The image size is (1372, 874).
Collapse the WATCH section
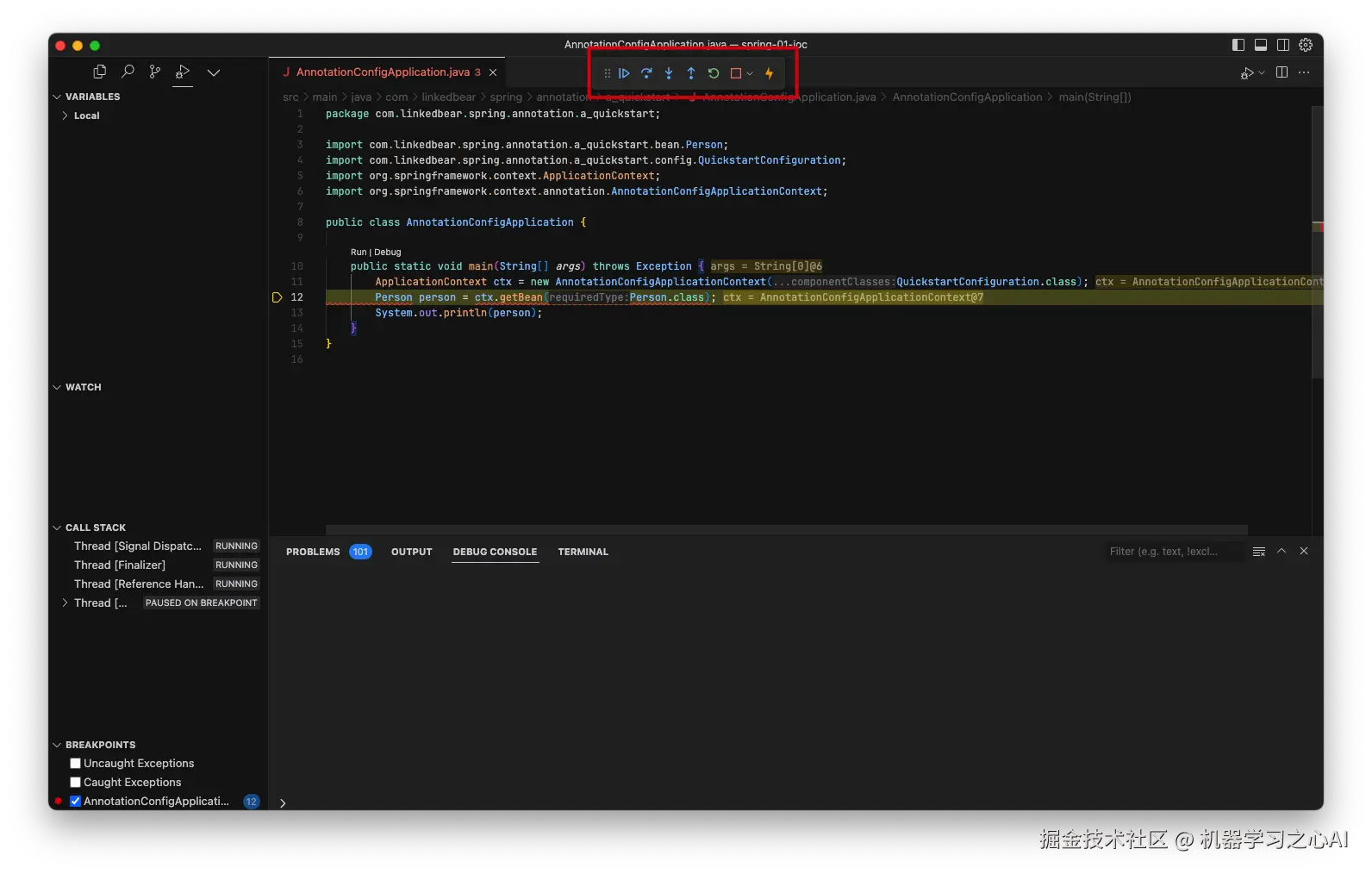(x=58, y=387)
